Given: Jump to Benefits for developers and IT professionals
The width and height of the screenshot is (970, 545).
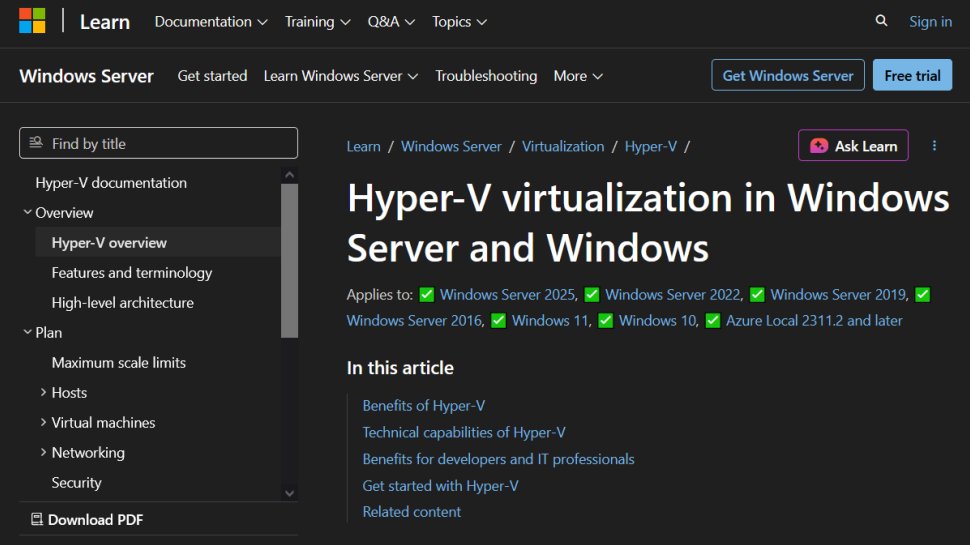Looking at the screenshot, I should point(499,459).
